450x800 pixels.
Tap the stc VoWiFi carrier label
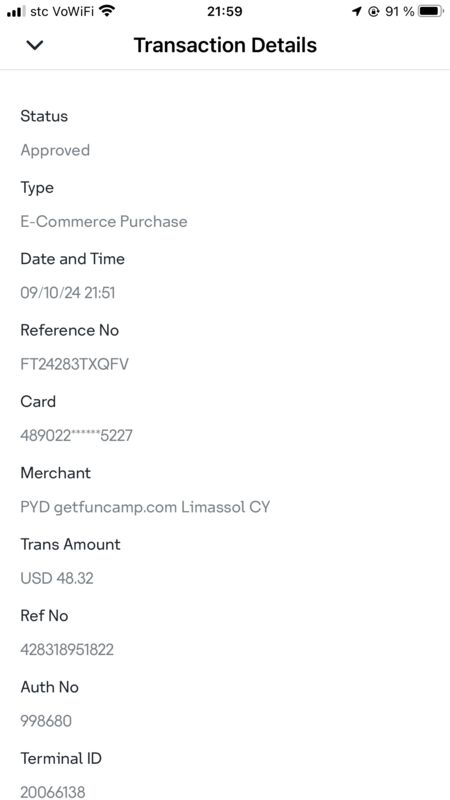pos(62,11)
